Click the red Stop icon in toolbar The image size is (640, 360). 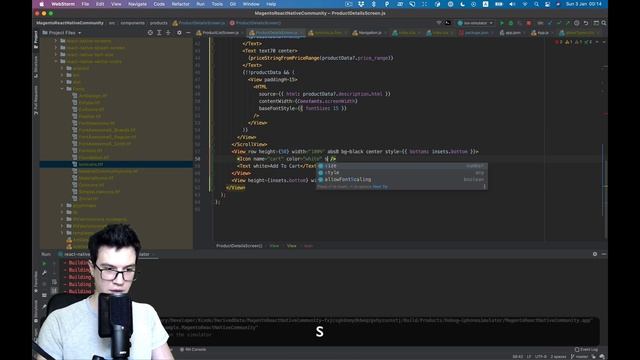529,23
